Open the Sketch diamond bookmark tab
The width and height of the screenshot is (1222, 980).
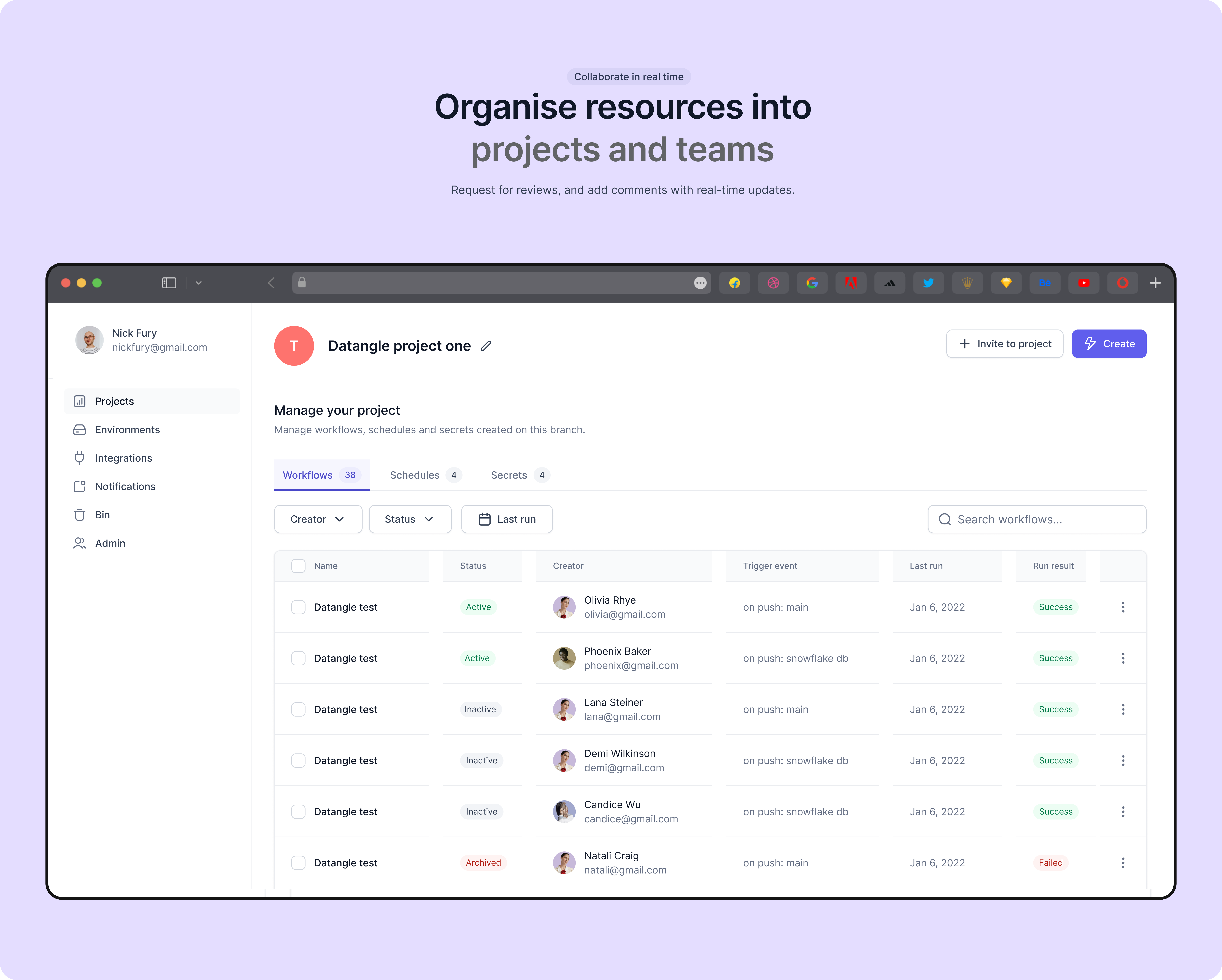pyautogui.click(x=1006, y=283)
